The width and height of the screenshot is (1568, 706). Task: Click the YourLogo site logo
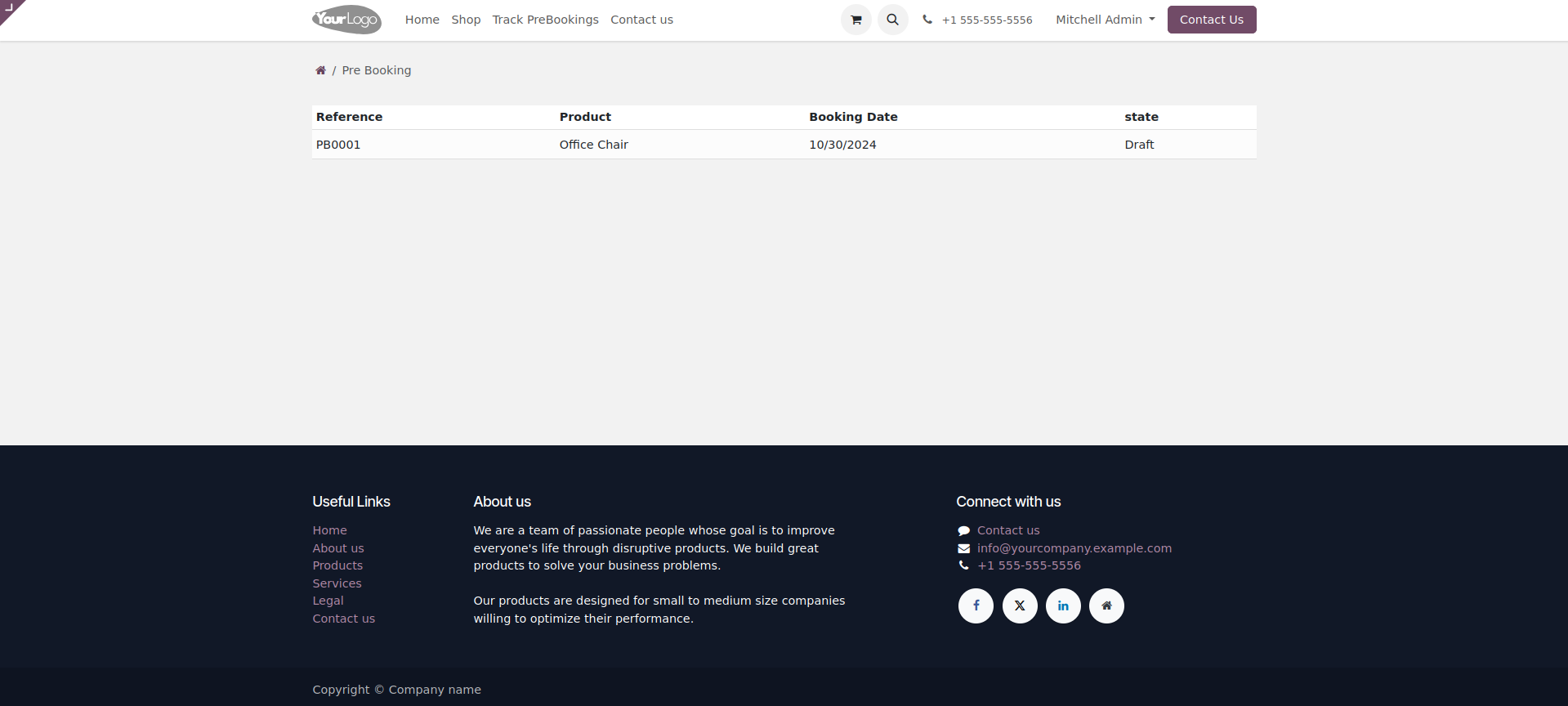pyautogui.click(x=346, y=20)
